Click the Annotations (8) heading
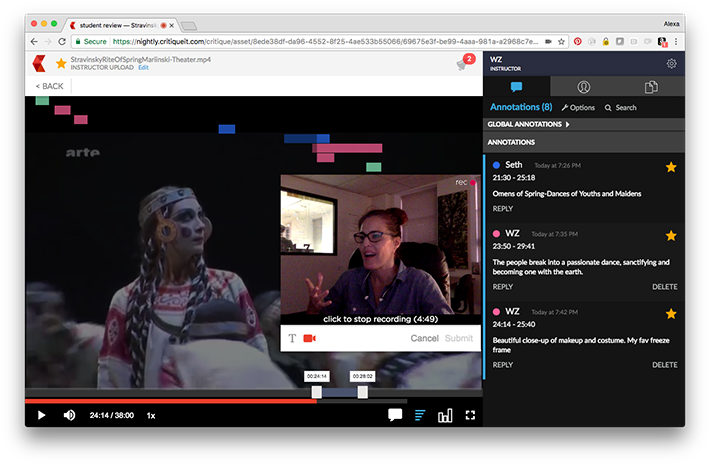Image resolution: width=709 pixels, height=464 pixels. pos(521,107)
